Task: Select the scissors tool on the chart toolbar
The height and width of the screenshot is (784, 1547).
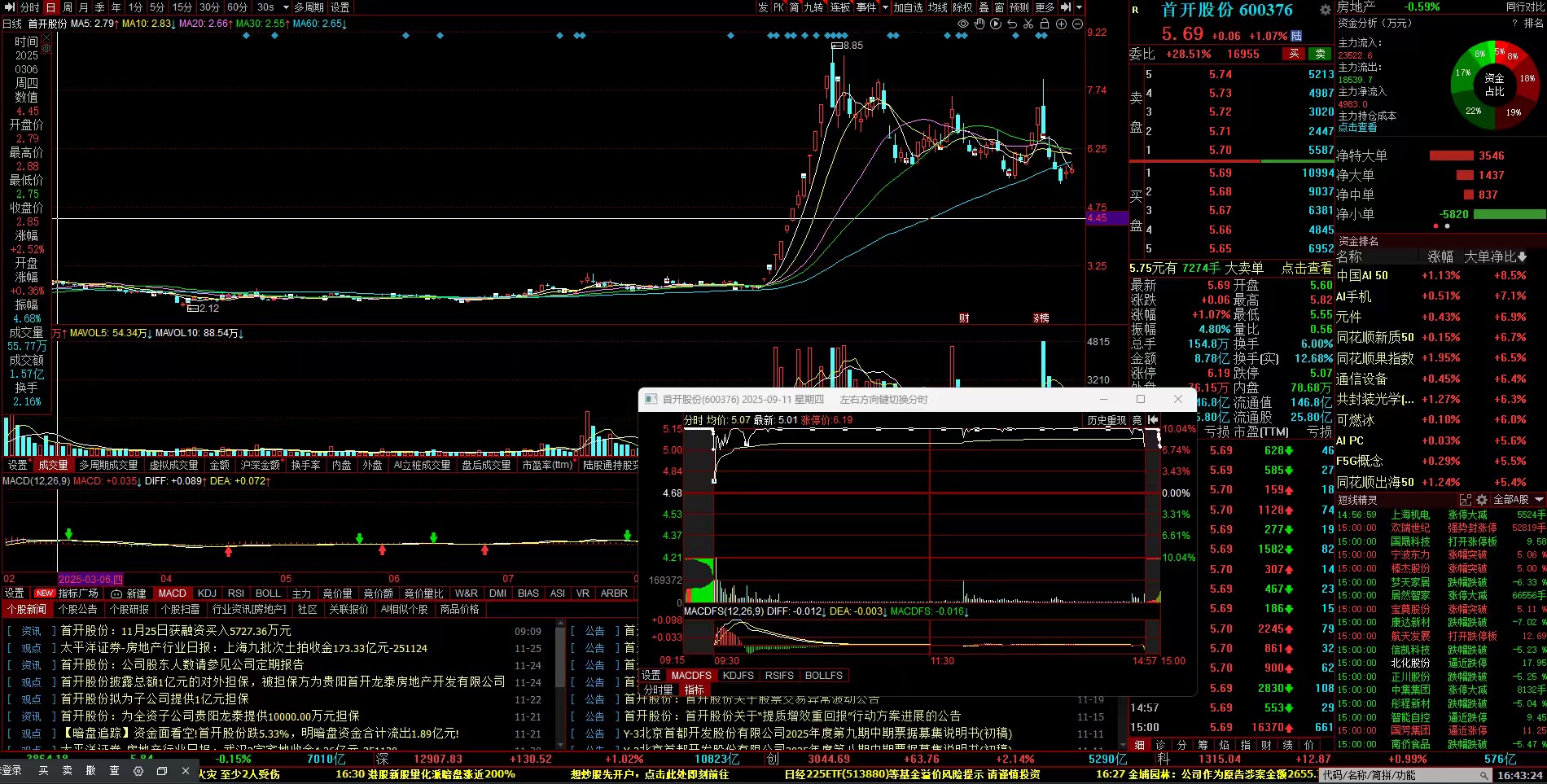Action: [x=1028, y=24]
